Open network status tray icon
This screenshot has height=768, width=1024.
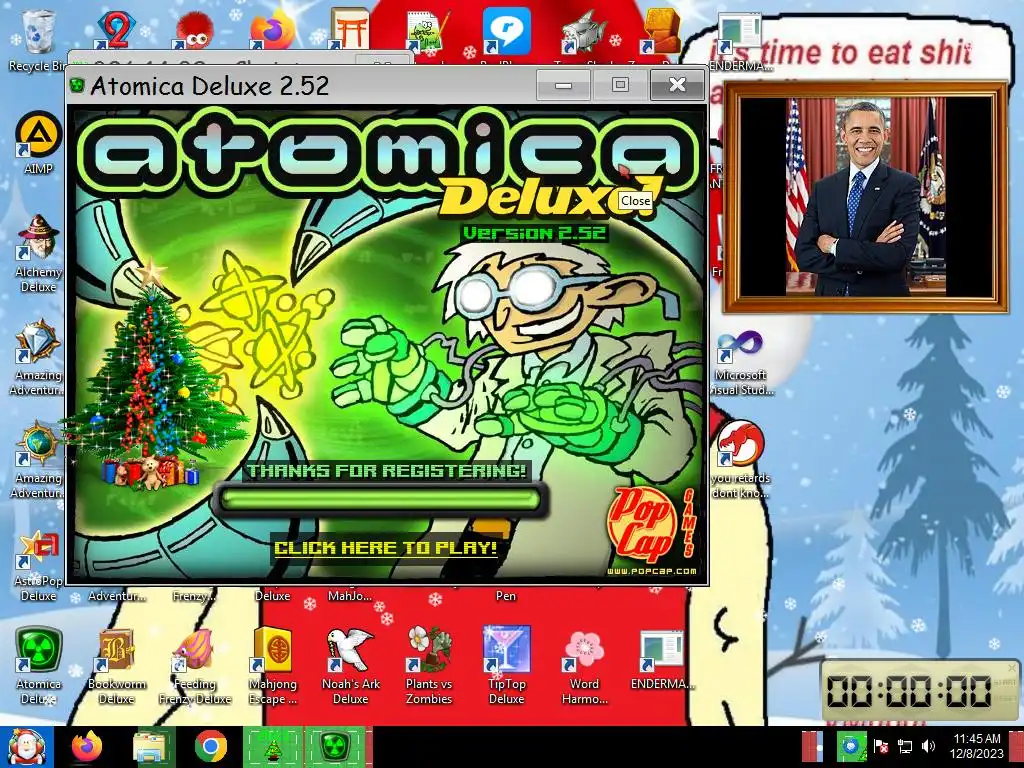coord(904,746)
